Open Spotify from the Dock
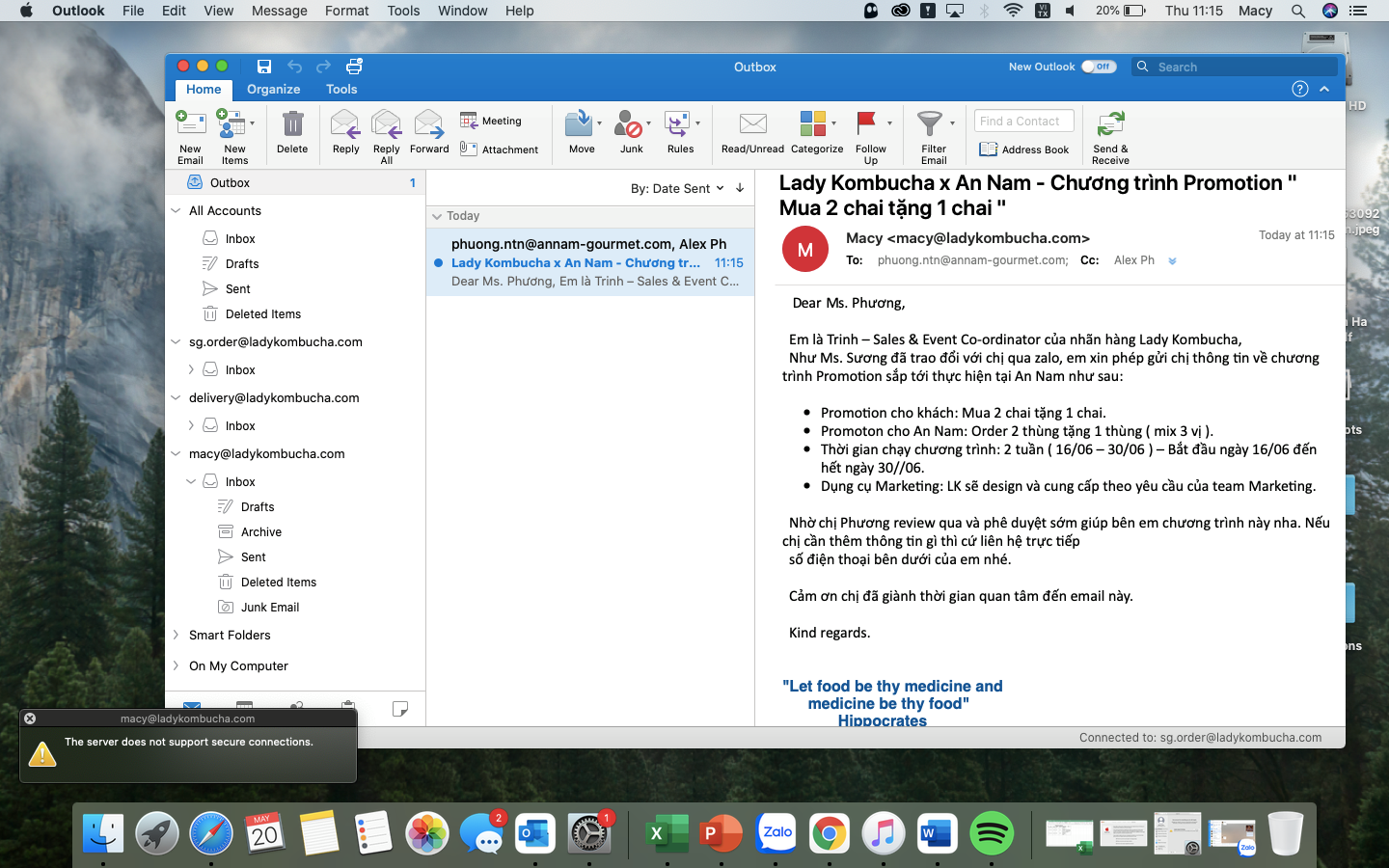 [x=991, y=833]
